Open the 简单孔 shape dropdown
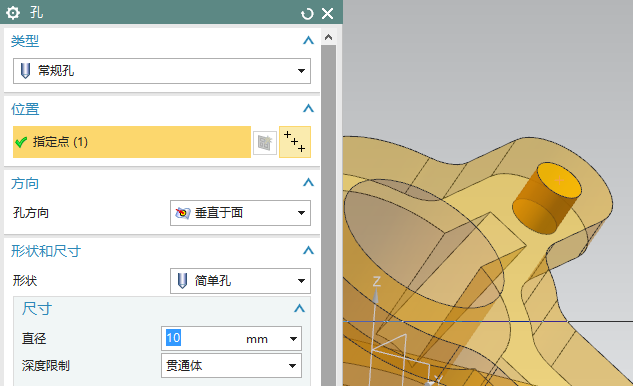Image resolution: width=633 pixels, height=386 pixels. (x=240, y=281)
